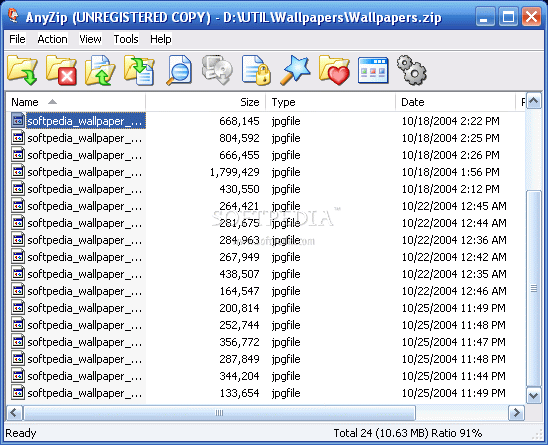Click the file icon of the 252,744 row
This screenshot has width=548, height=445.
pos(18,325)
